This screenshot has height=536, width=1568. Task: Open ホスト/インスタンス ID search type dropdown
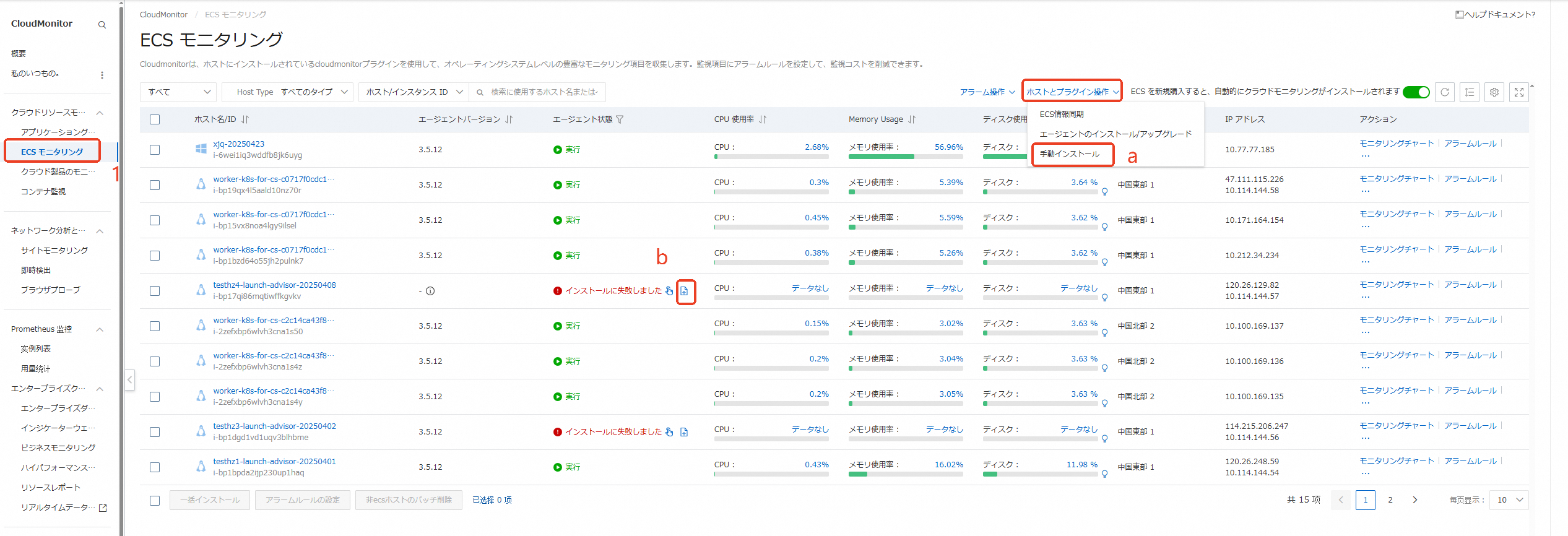[414, 92]
